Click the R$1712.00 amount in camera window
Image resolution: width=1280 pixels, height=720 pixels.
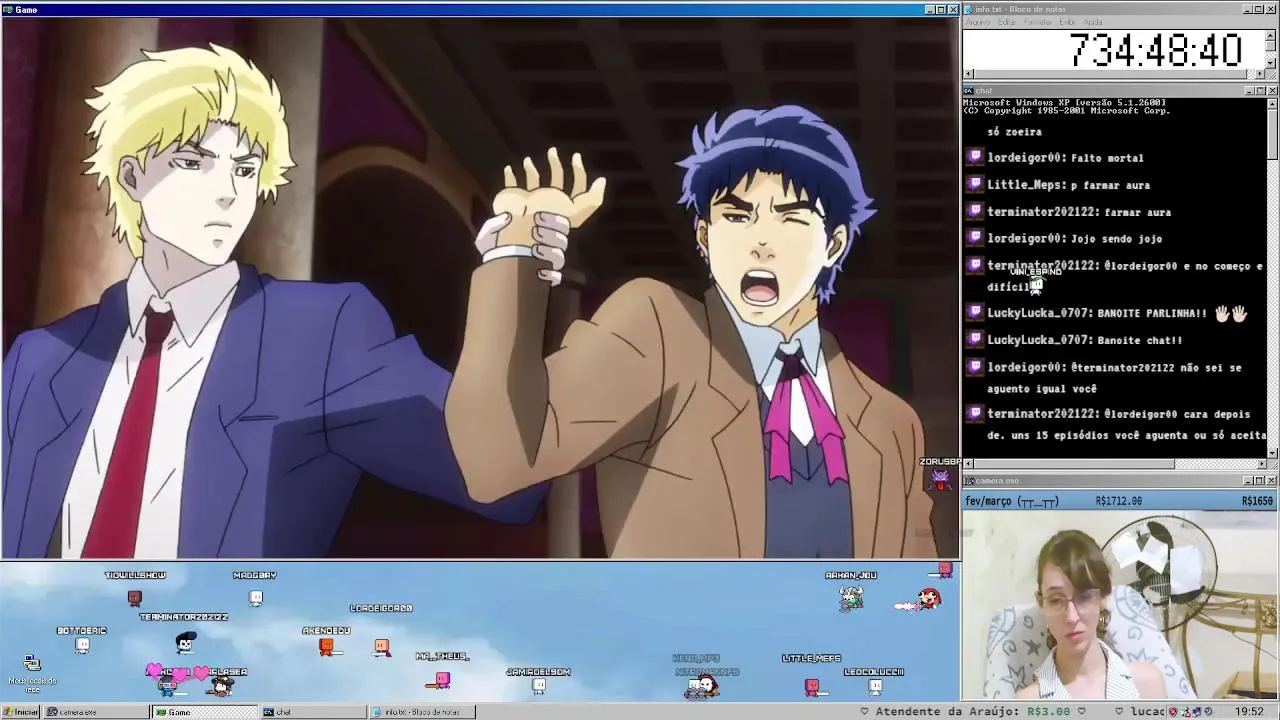tap(1119, 501)
